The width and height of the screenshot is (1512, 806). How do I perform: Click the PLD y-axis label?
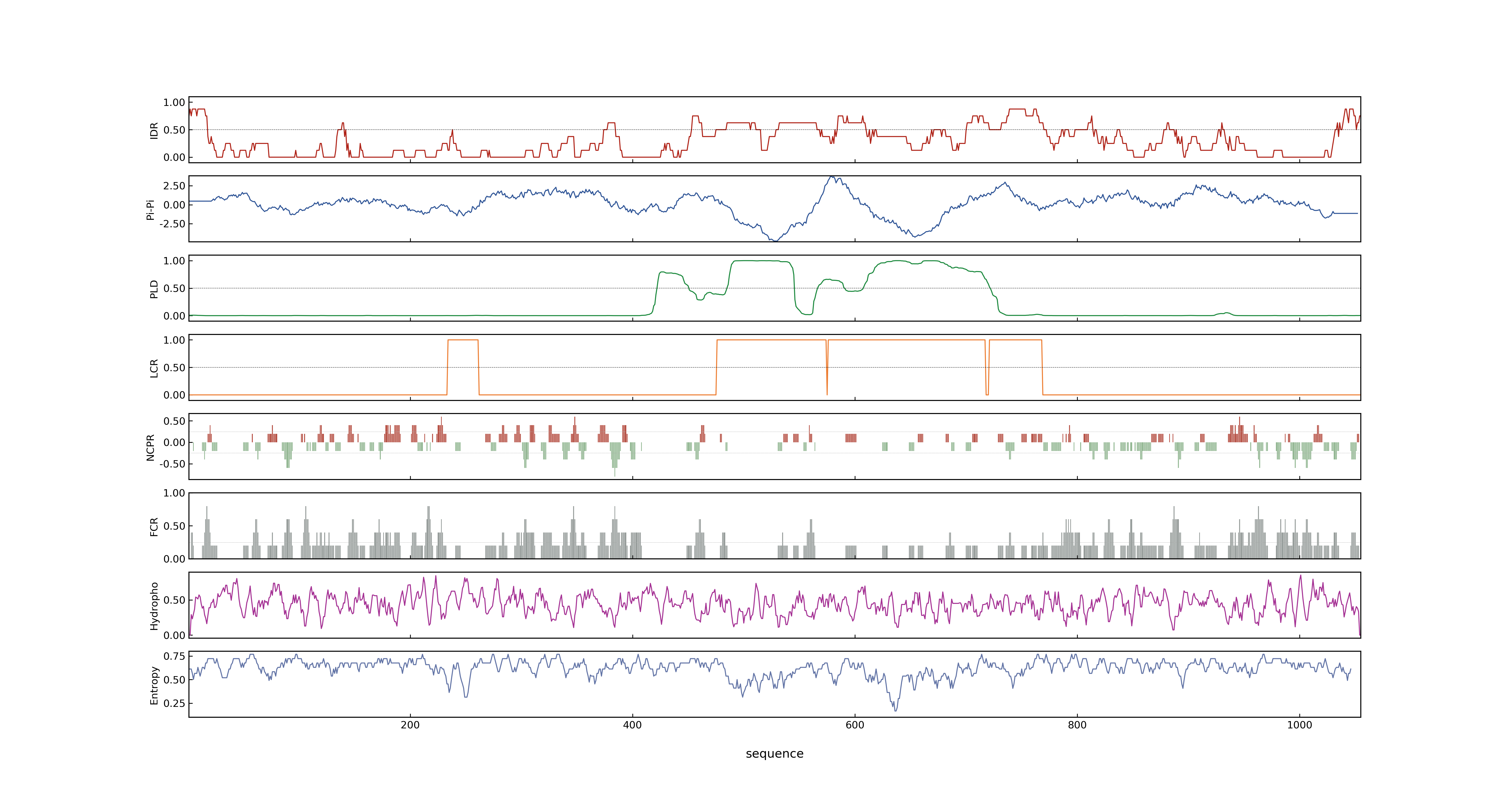click(x=154, y=288)
